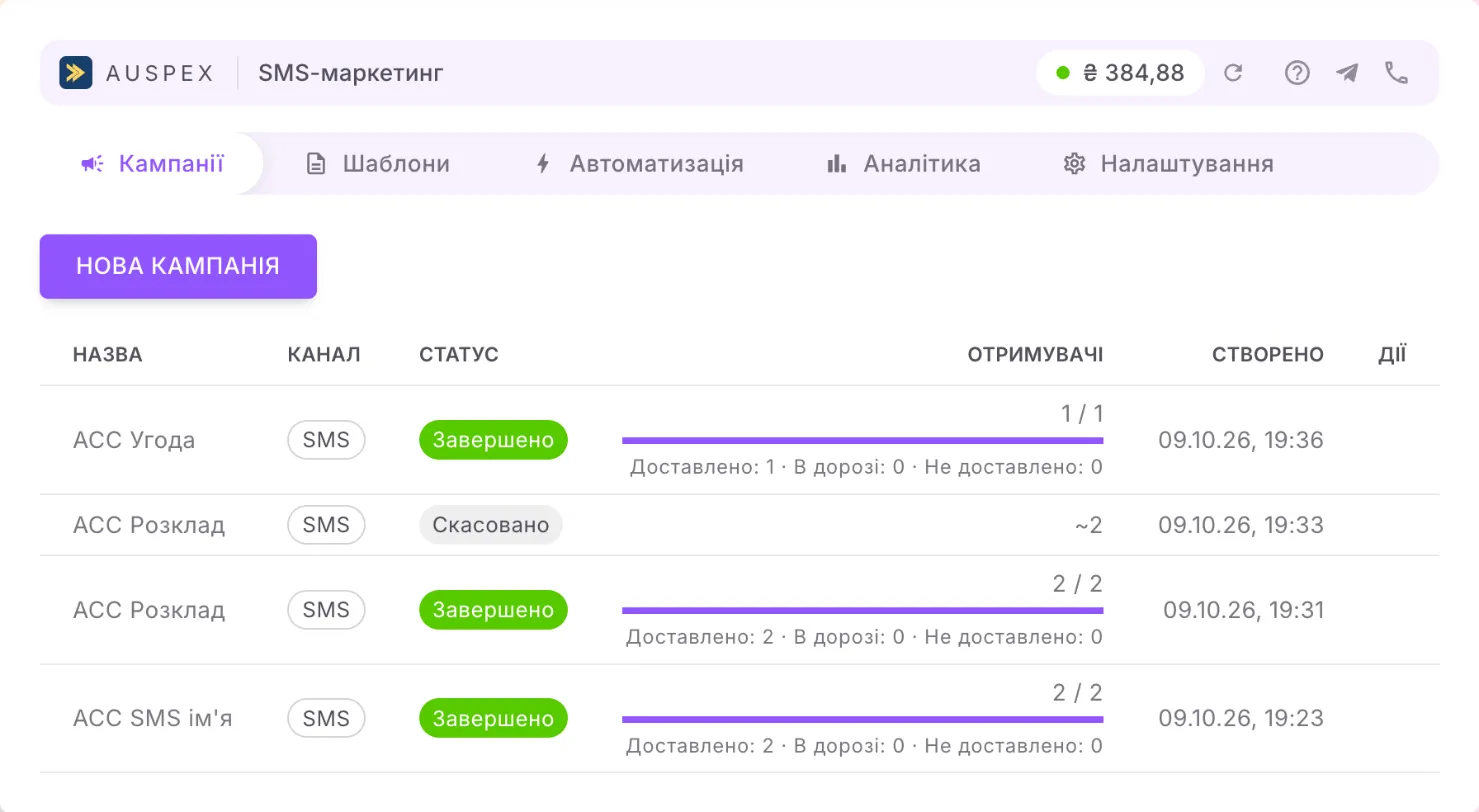This screenshot has width=1479, height=812.
Task: Click 2 / 2 count of ACC SMS ім'я
Action: 1078,692
